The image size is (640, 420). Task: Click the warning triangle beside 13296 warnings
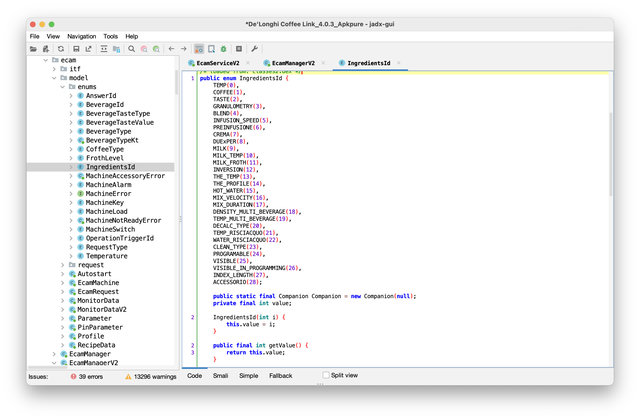tap(128, 376)
